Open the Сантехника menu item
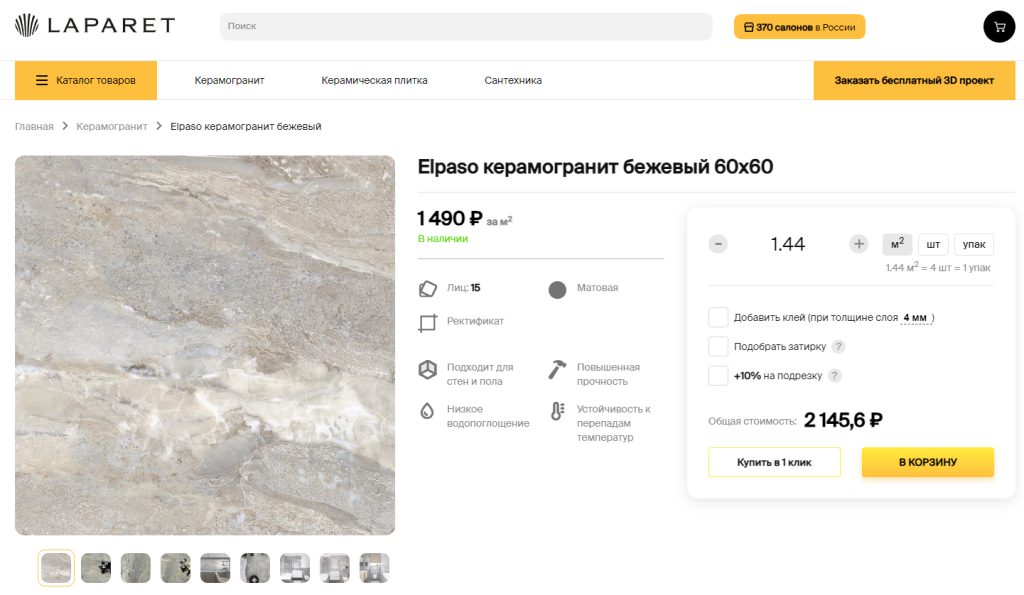Viewport: 1024px width, 595px height. (x=513, y=80)
